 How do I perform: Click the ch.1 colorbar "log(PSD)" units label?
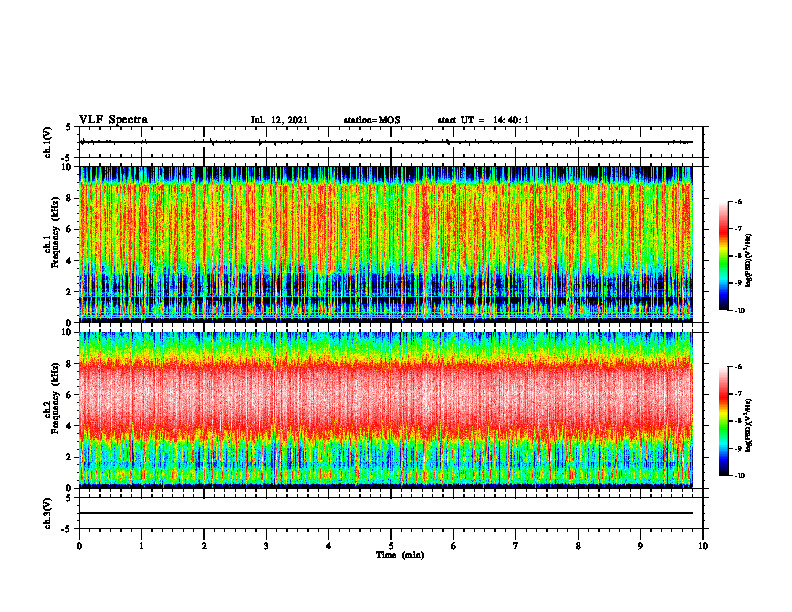749,261
